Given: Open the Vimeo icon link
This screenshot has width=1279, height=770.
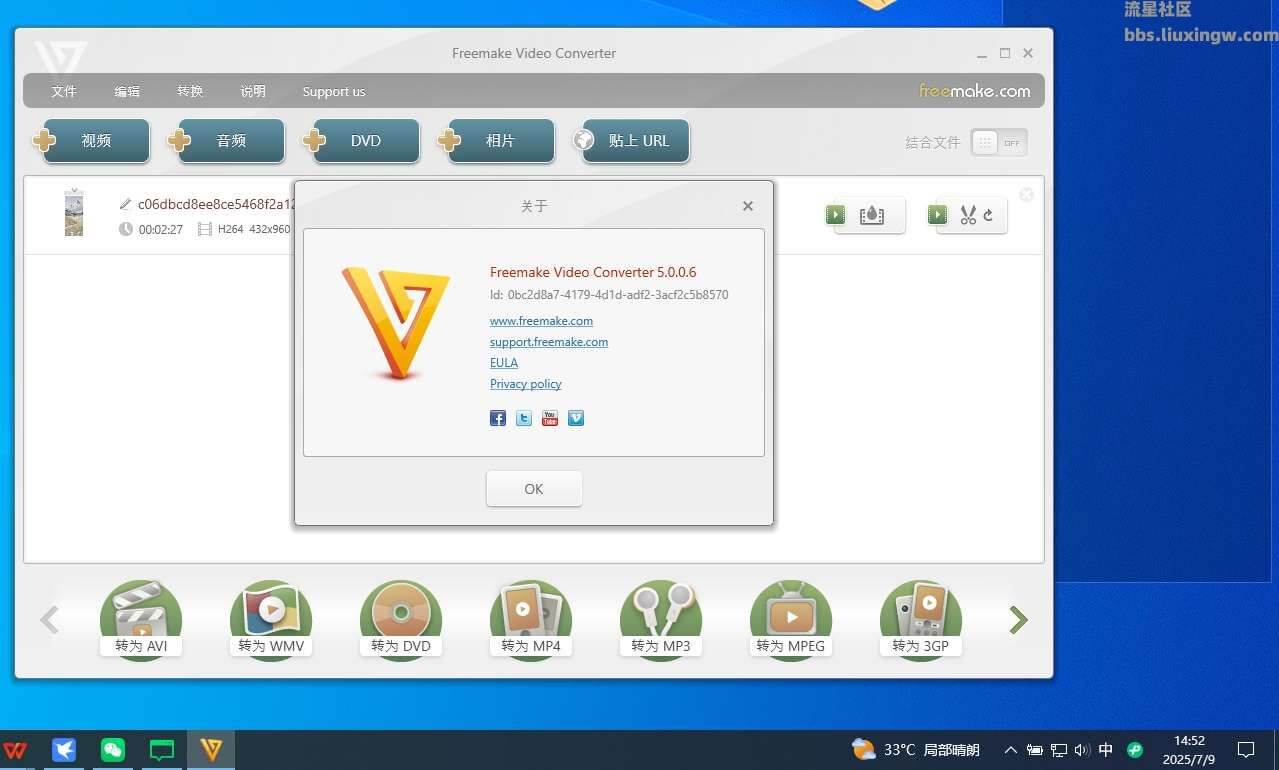Looking at the screenshot, I should tap(576, 418).
